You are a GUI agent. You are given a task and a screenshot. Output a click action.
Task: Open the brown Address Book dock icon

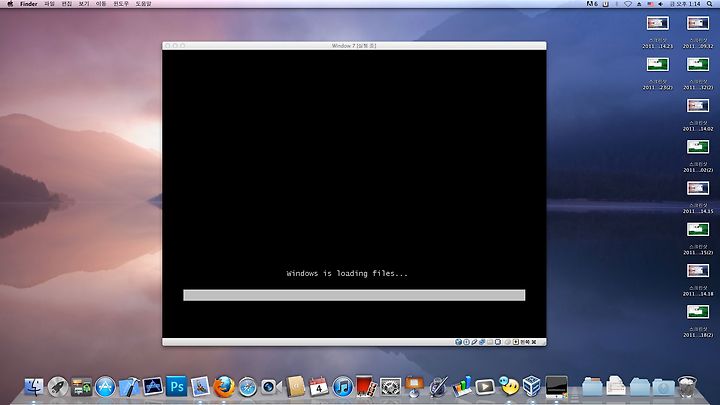tap(295, 387)
